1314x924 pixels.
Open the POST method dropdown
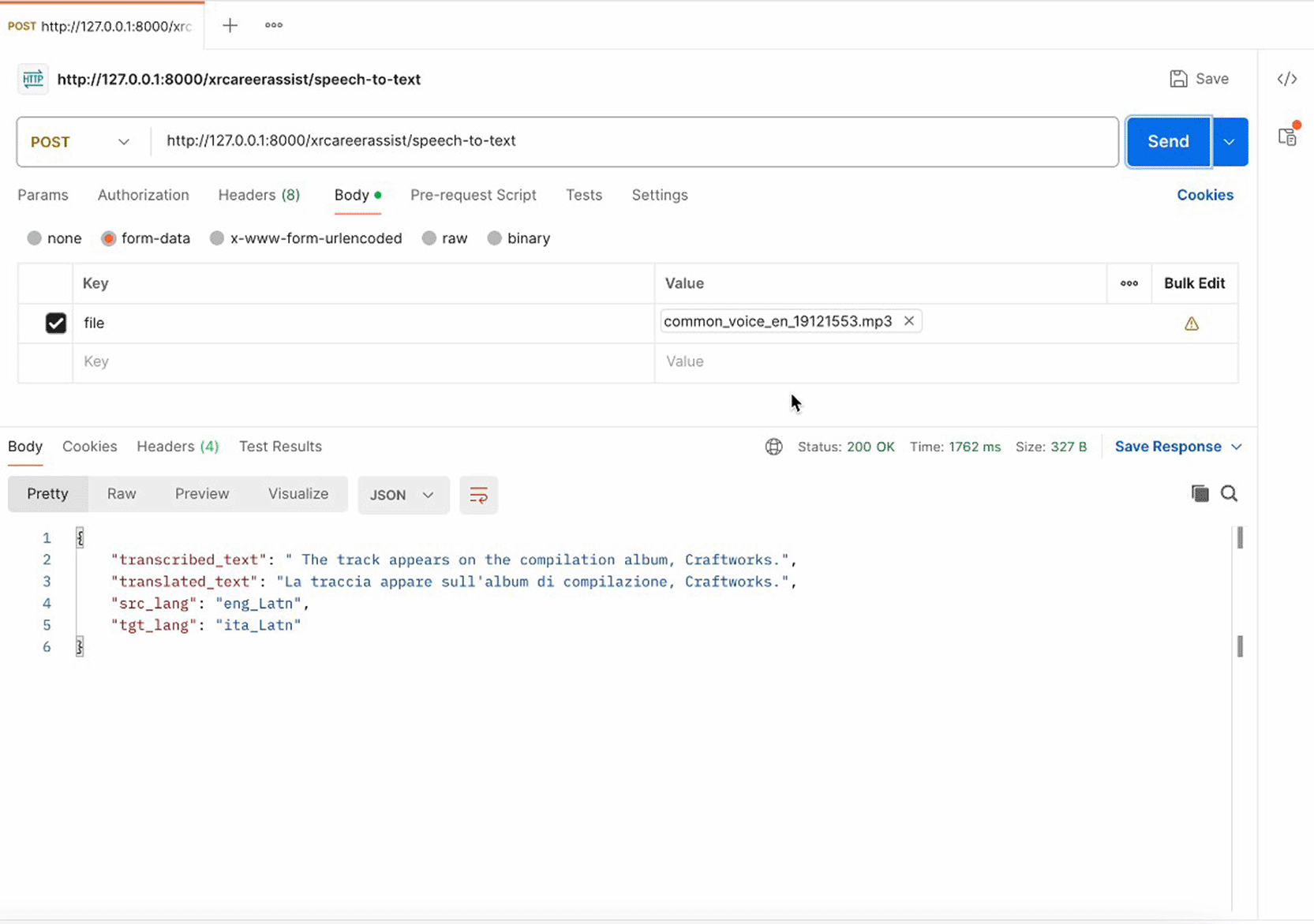81,142
